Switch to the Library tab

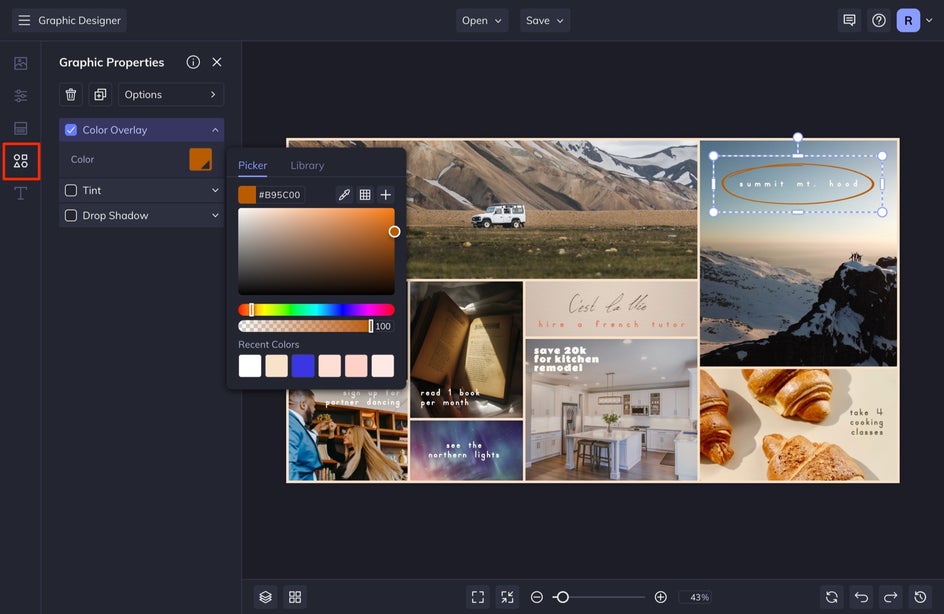(x=307, y=166)
